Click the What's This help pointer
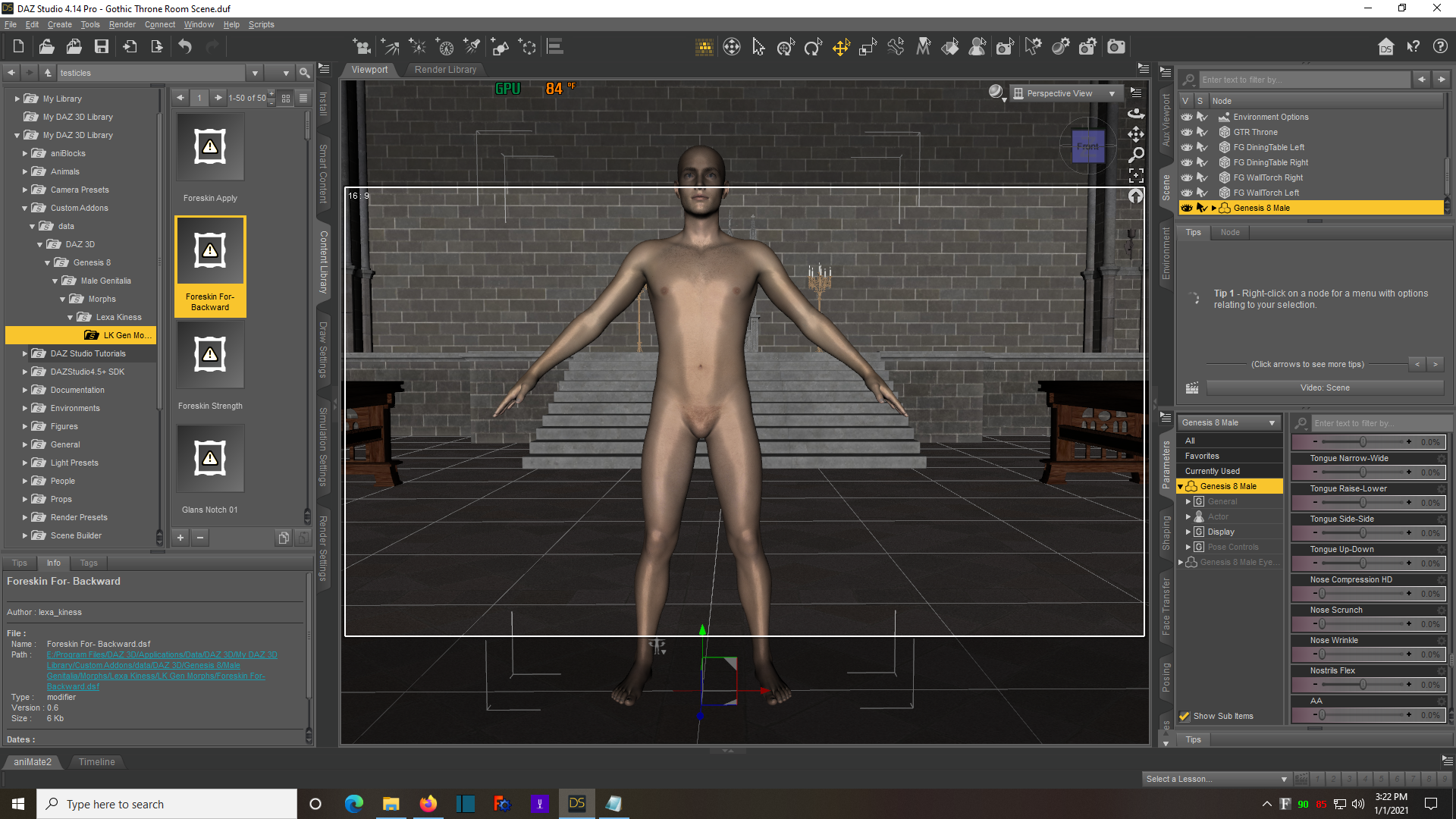The width and height of the screenshot is (1456, 819). coord(1413,47)
